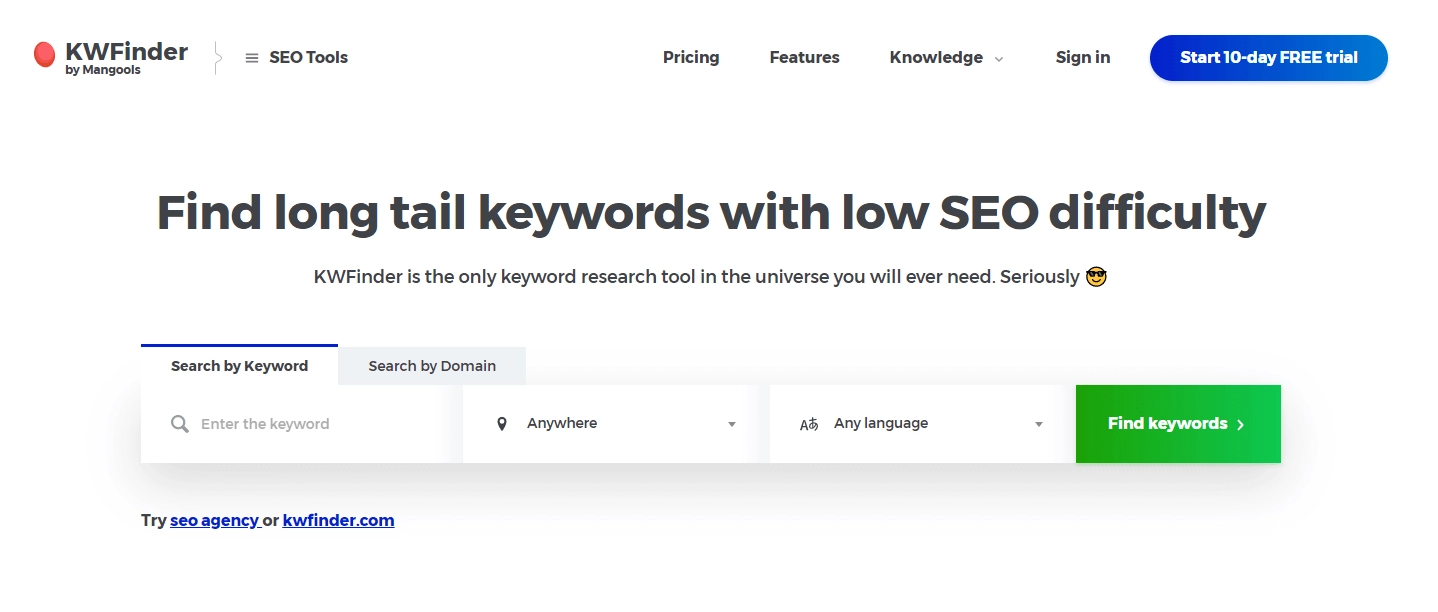This screenshot has width=1438, height=612.
Task: Select the Search by Keyword tab
Action: 239,366
